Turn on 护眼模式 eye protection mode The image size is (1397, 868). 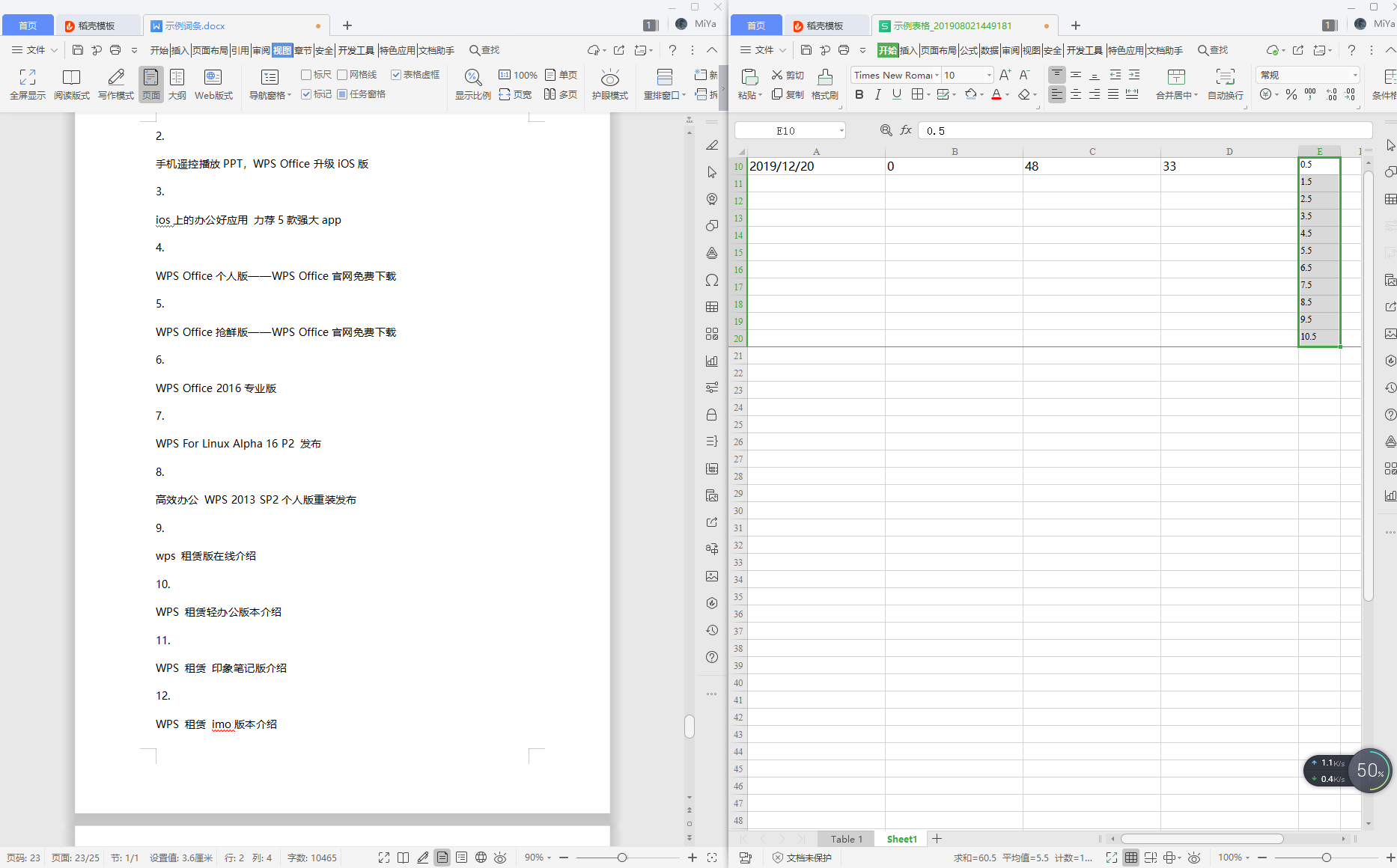pos(610,84)
